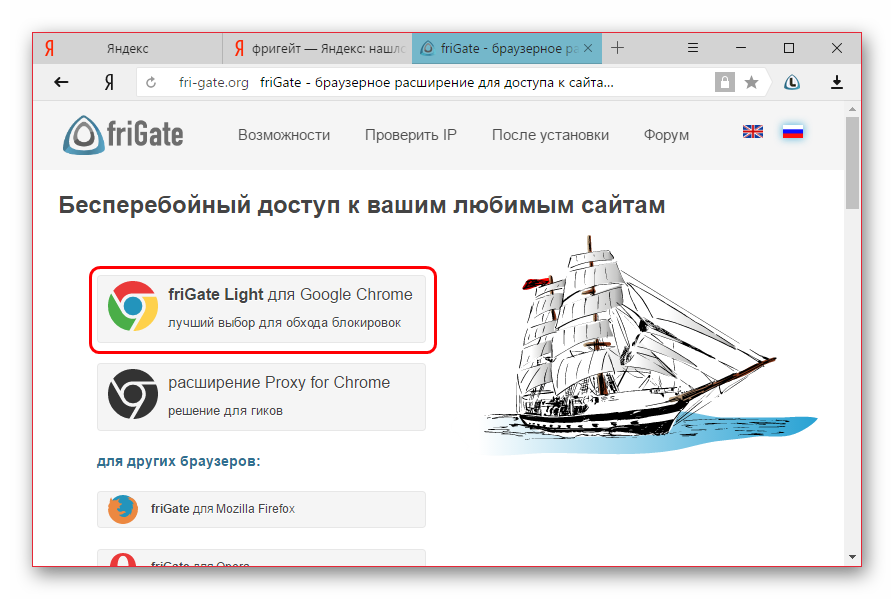Screen dimensions: 894x599
Task: Go to Проверить IP page
Action: [x=410, y=135]
